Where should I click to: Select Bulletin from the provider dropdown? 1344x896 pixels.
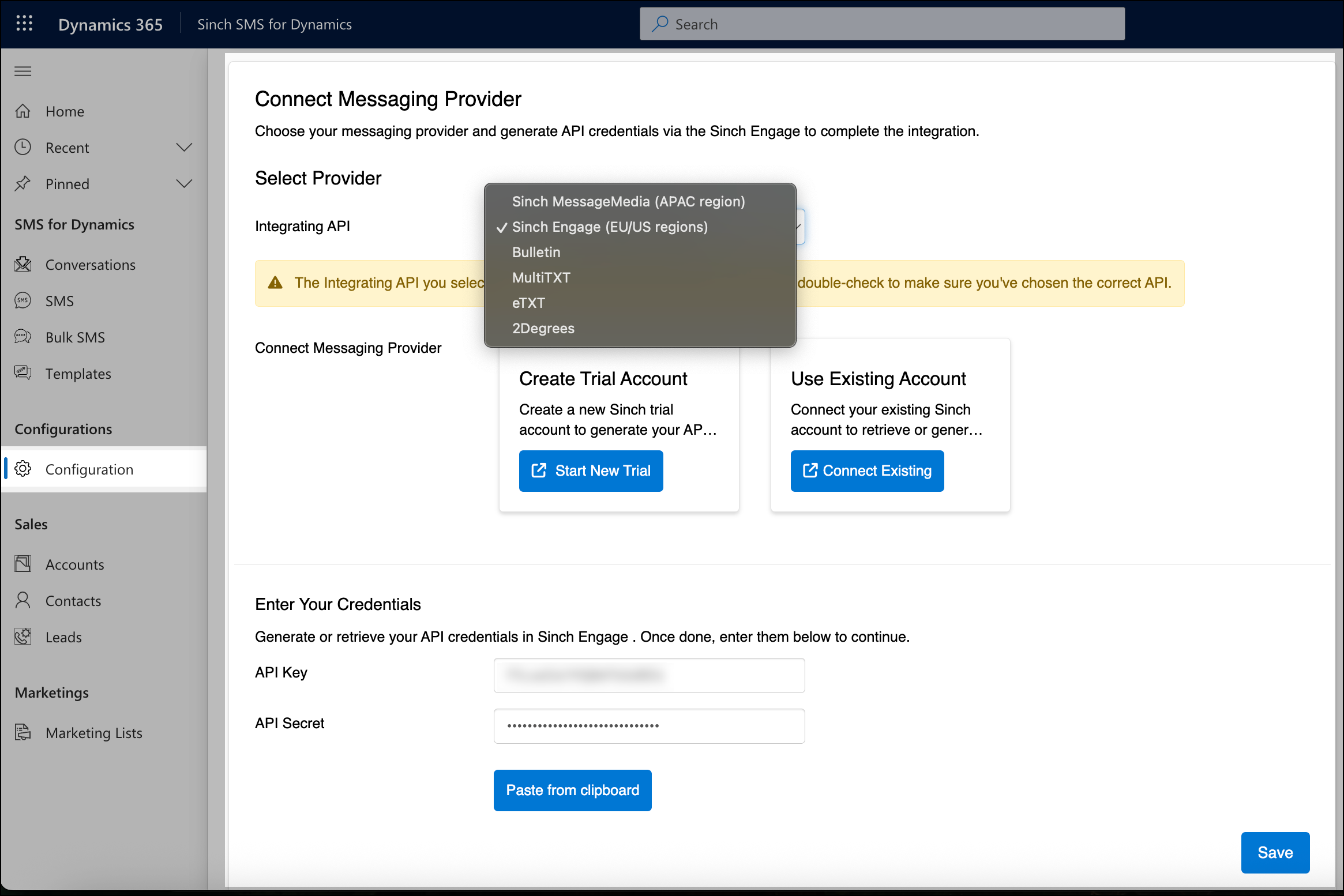[x=536, y=252]
